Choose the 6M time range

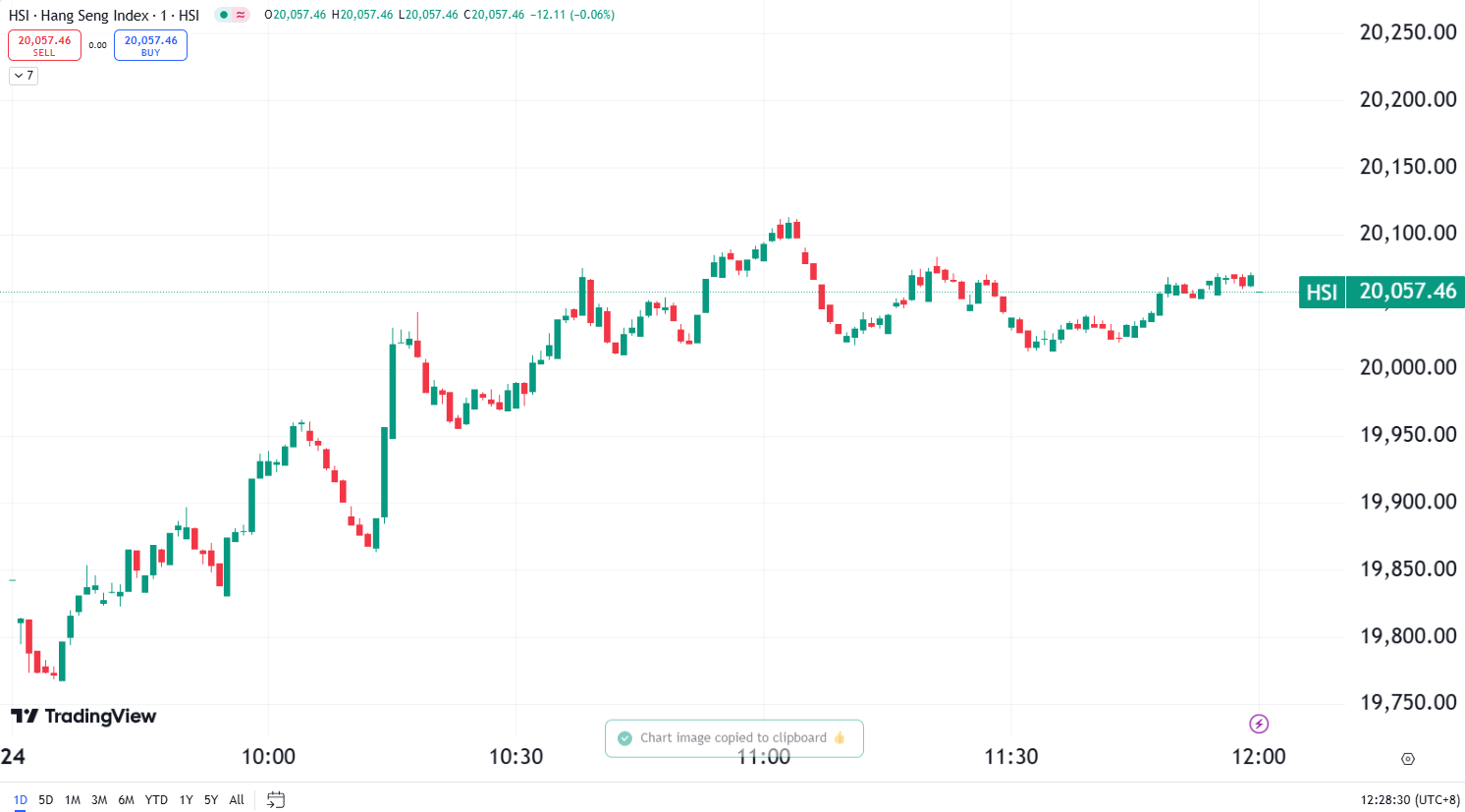[126, 799]
